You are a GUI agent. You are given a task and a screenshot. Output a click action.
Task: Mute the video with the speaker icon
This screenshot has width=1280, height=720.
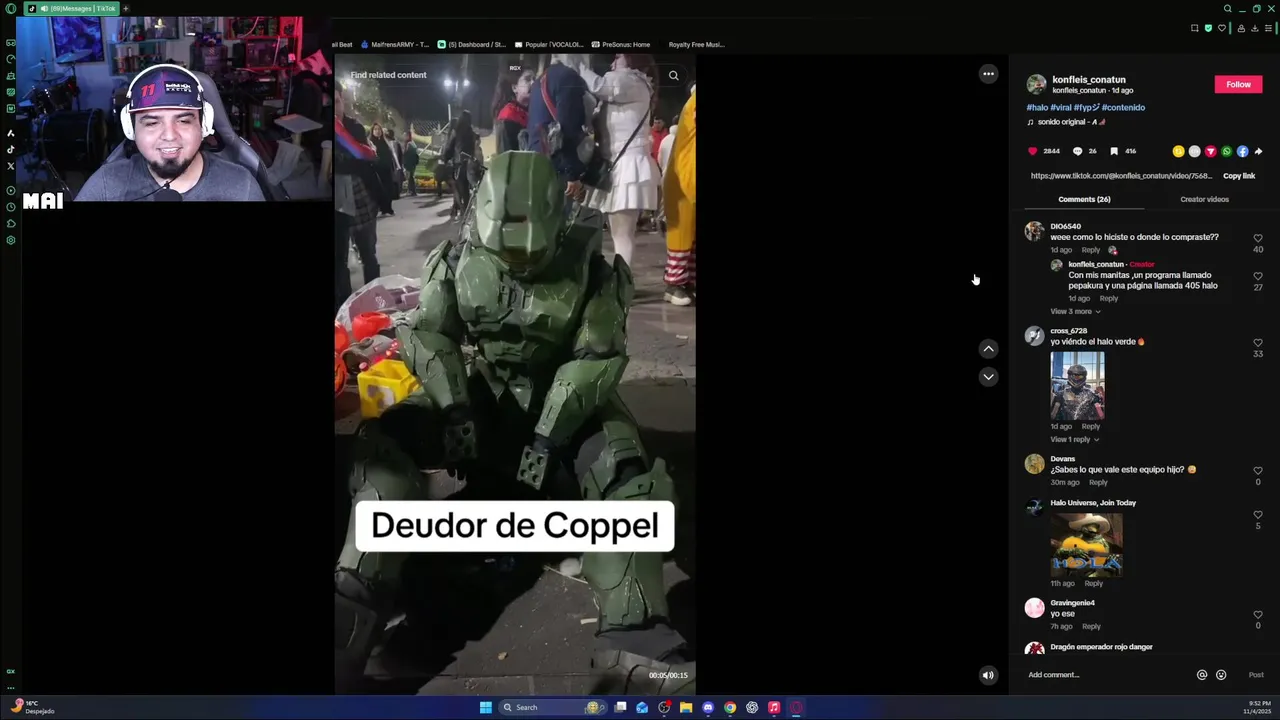tap(988, 675)
